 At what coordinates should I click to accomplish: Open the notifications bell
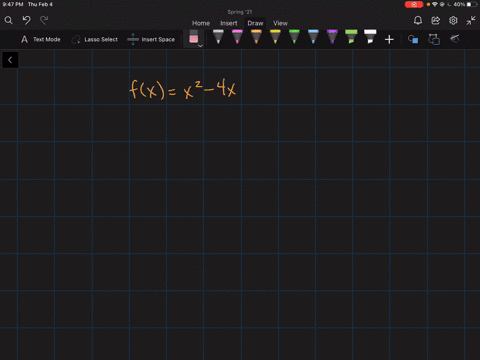coord(418,21)
